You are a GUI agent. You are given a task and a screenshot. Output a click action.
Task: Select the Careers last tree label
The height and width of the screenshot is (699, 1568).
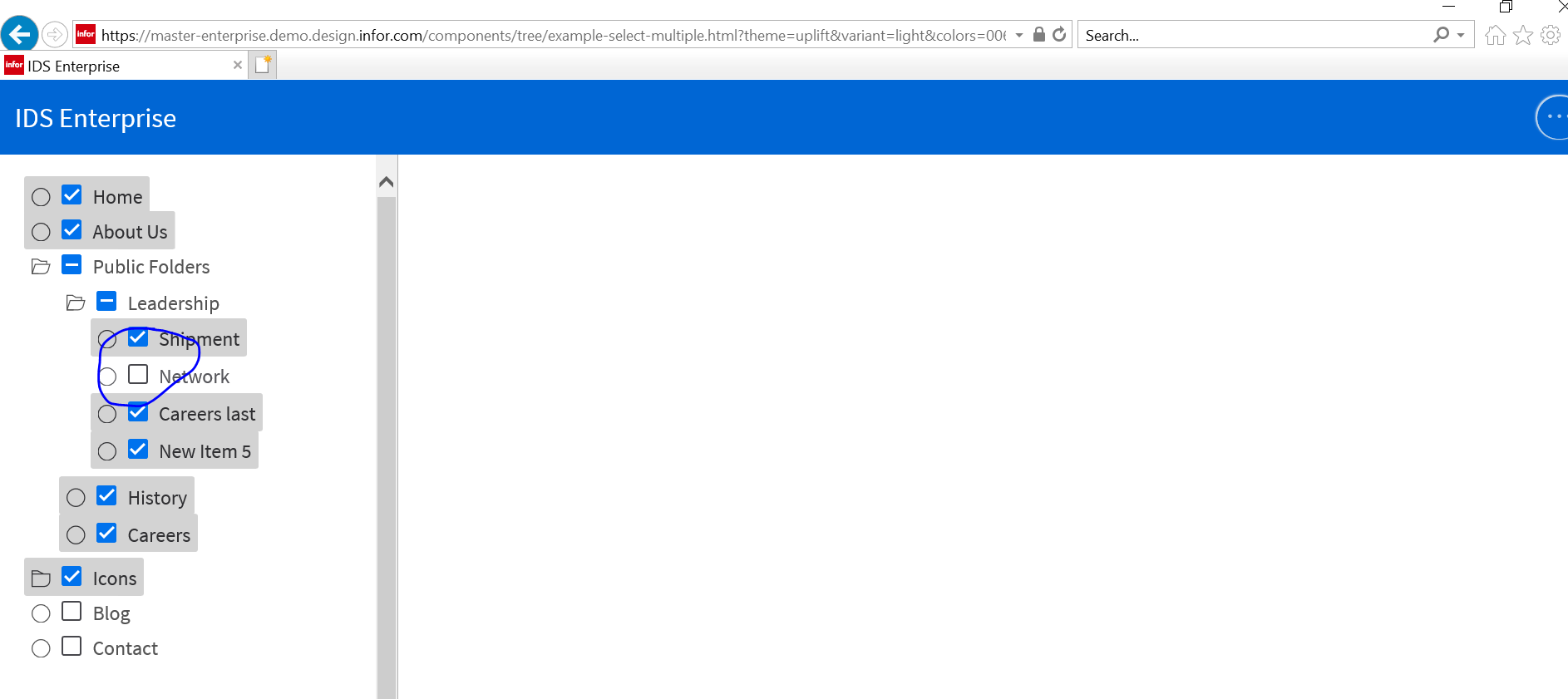[x=207, y=414]
